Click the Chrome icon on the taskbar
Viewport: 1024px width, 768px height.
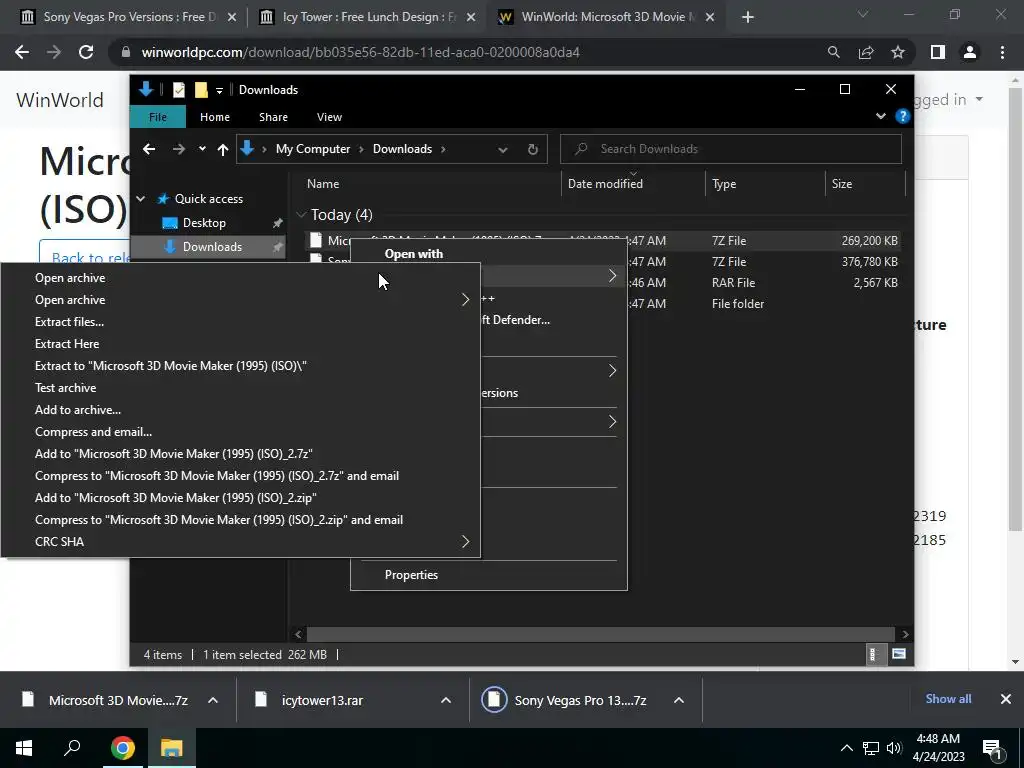[123, 748]
